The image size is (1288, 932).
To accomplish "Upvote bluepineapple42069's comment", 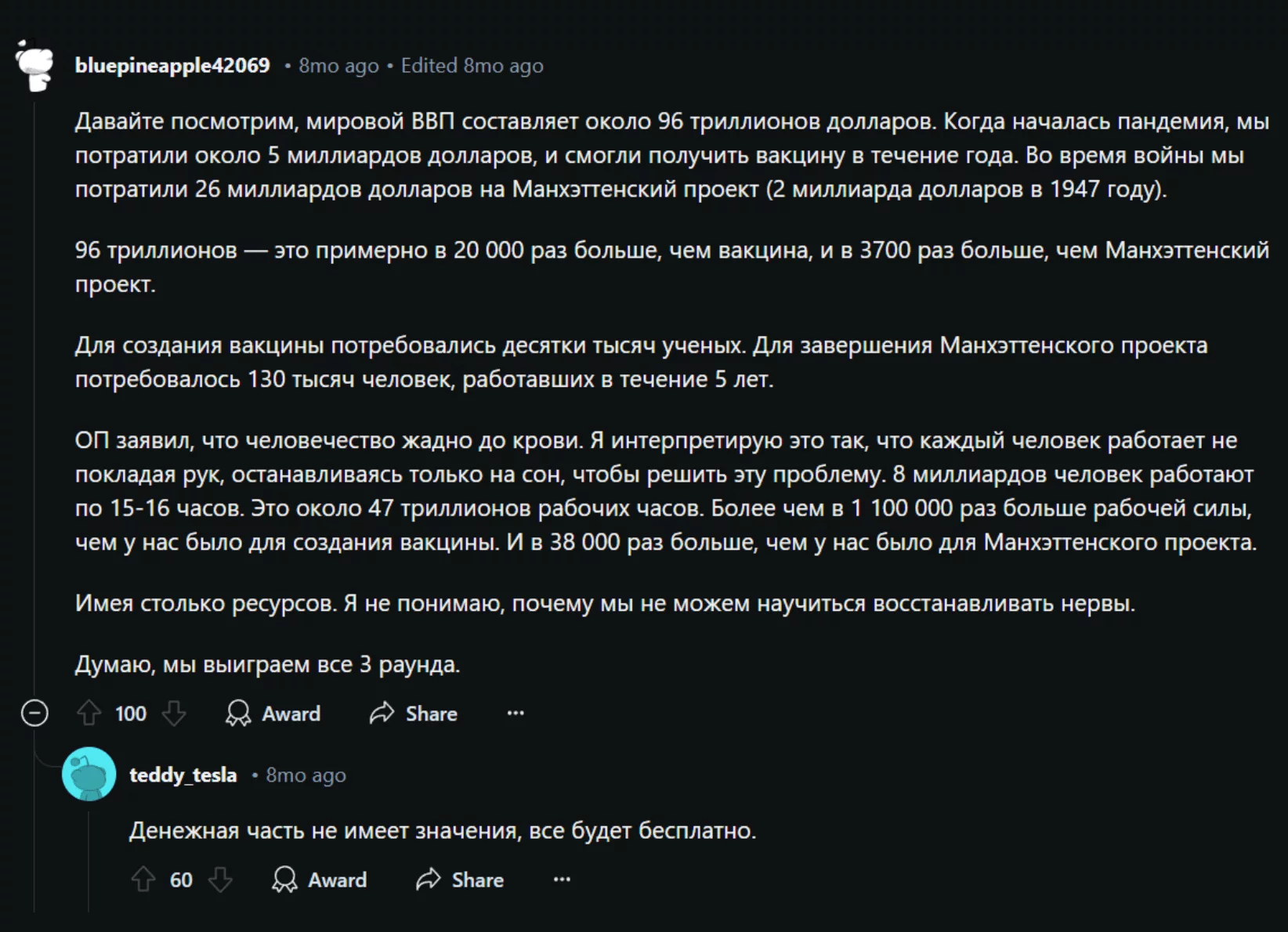I will pos(89,713).
